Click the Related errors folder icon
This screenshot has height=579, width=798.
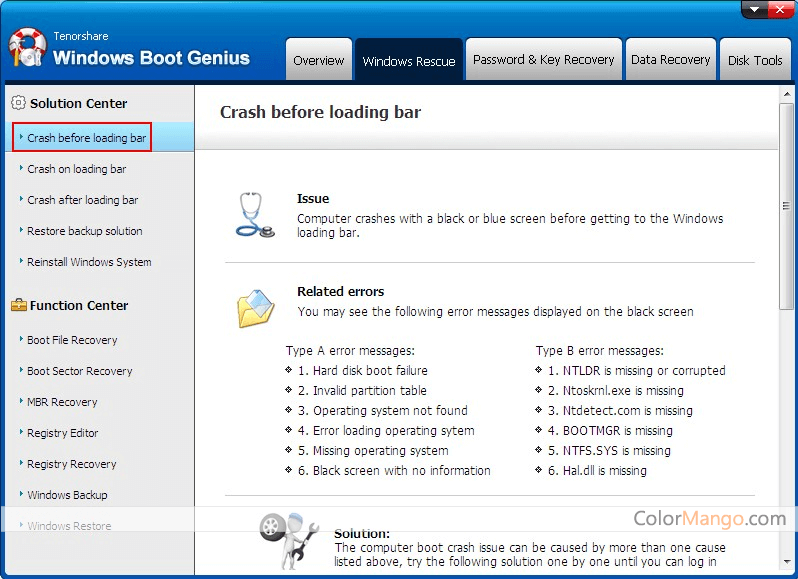pyautogui.click(x=255, y=308)
